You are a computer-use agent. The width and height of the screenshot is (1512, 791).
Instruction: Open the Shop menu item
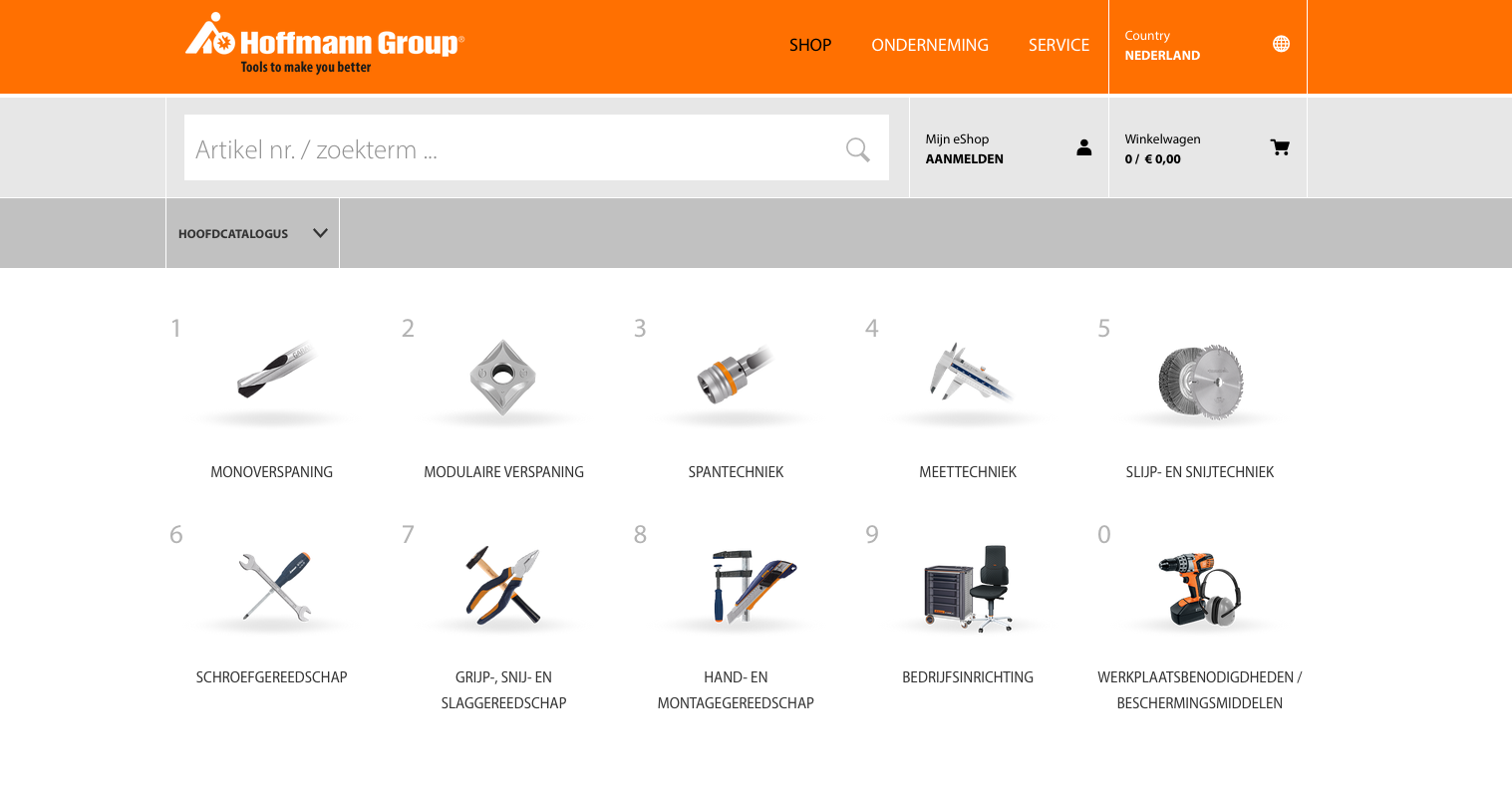coord(809,45)
